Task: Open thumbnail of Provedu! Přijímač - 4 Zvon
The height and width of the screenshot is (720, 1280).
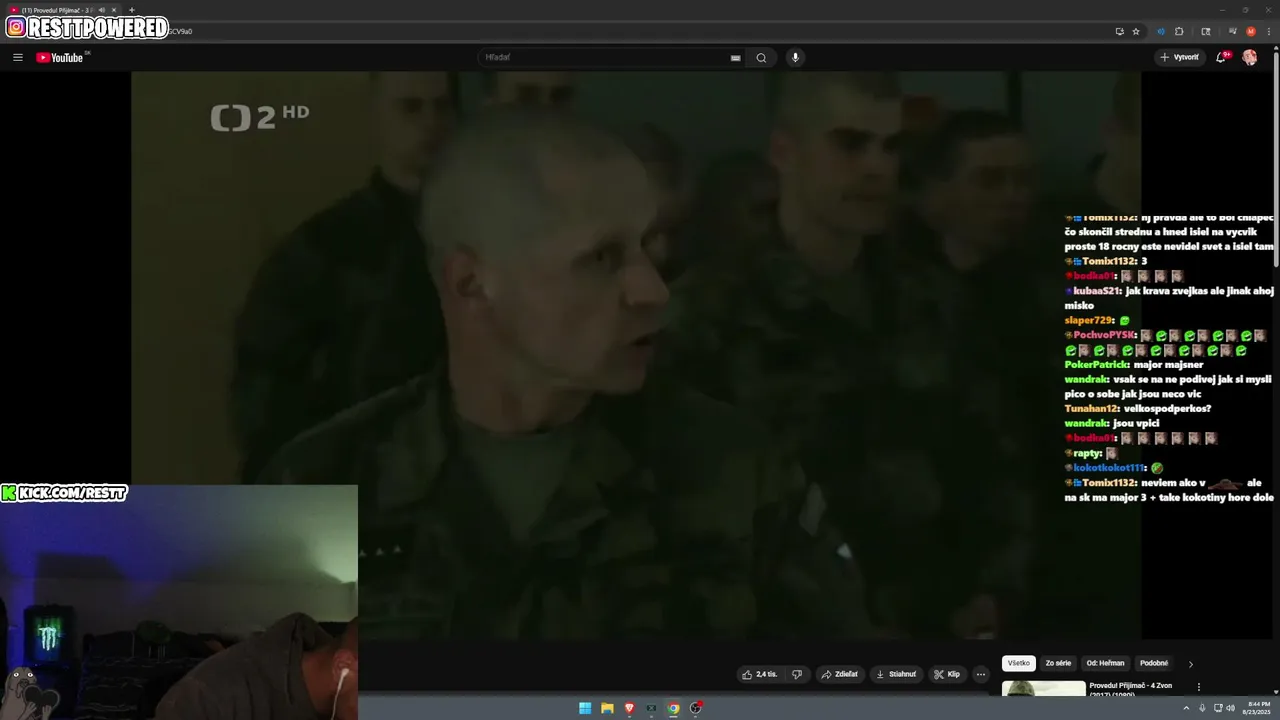Action: 1043,688
